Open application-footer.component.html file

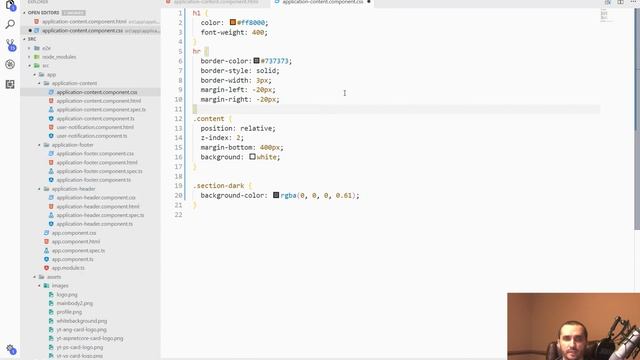pyautogui.click(x=97, y=162)
